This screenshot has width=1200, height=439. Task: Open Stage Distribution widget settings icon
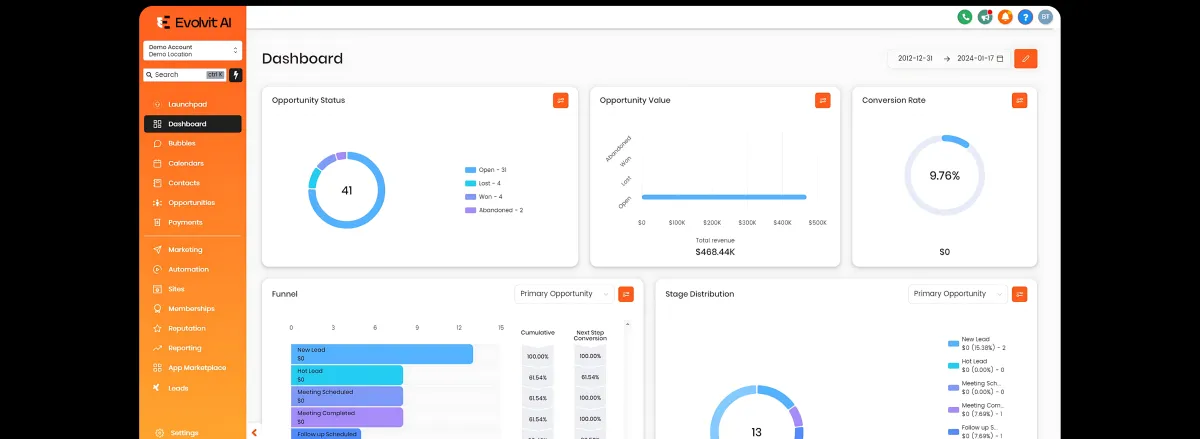(x=1019, y=294)
